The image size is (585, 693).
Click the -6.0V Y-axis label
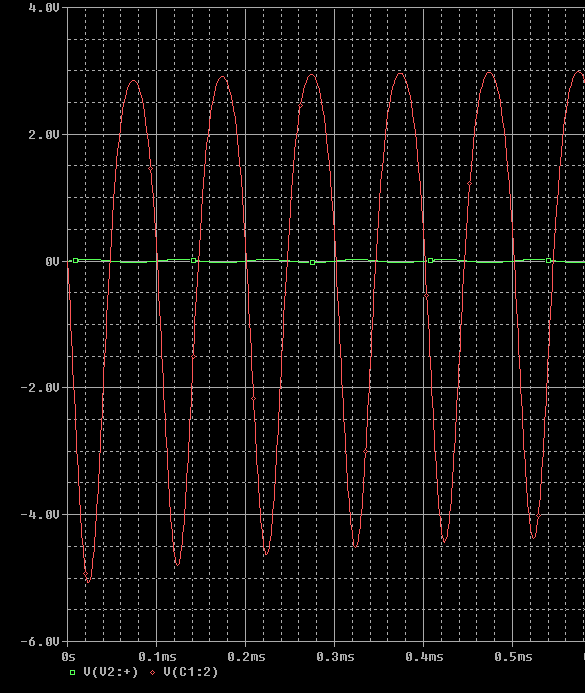coord(40,642)
